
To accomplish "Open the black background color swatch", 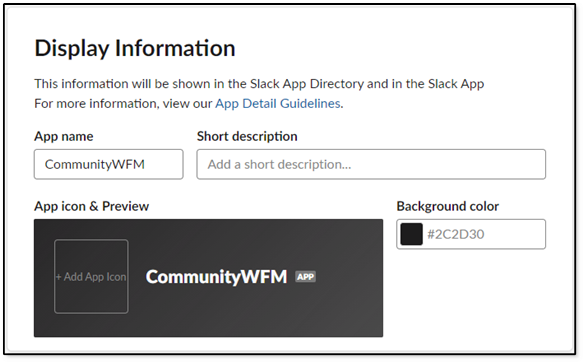I will click(x=411, y=234).
